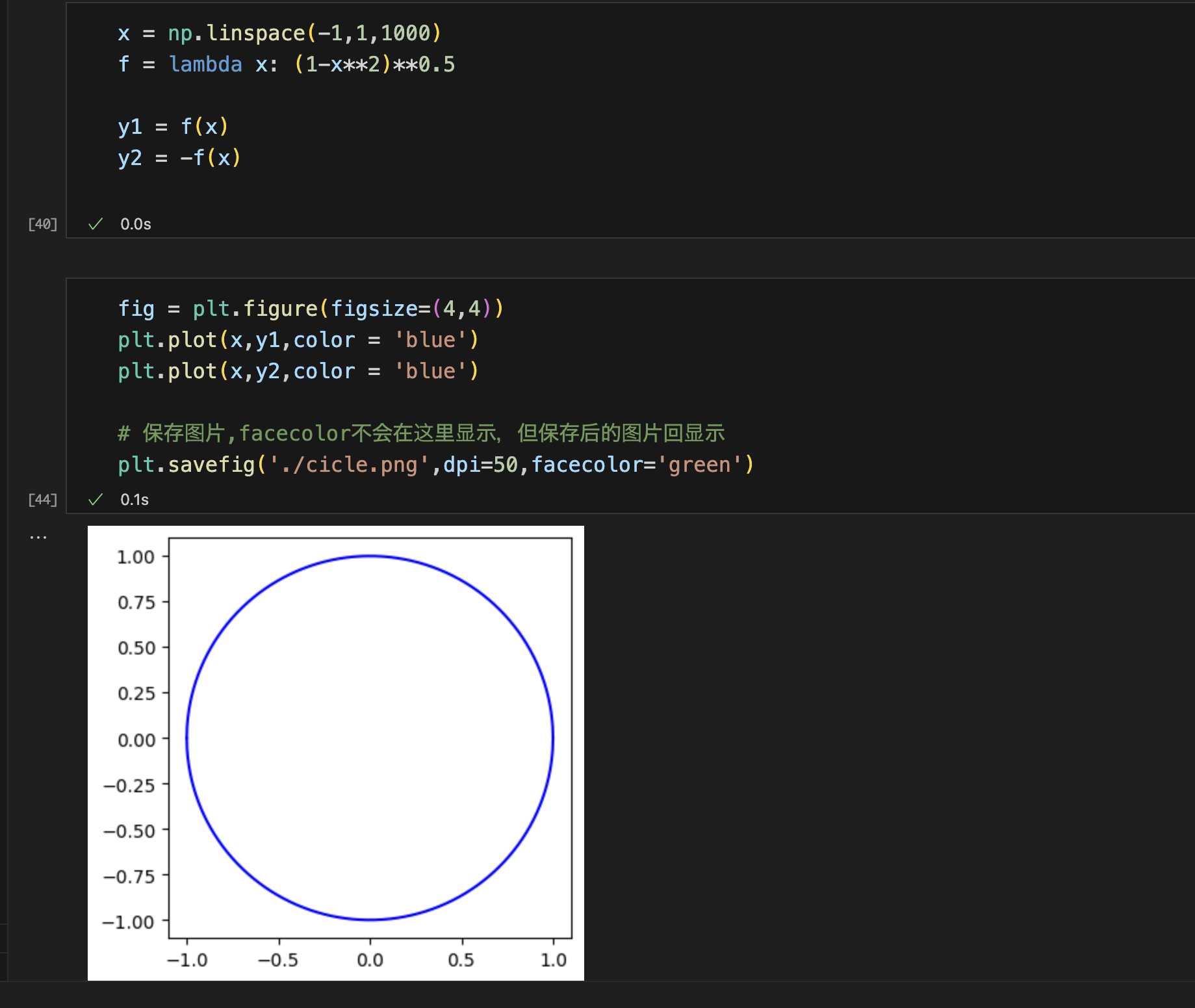1195x1008 pixels.
Task: Click the line y2 = -f(x)
Action: [x=179, y=158]
